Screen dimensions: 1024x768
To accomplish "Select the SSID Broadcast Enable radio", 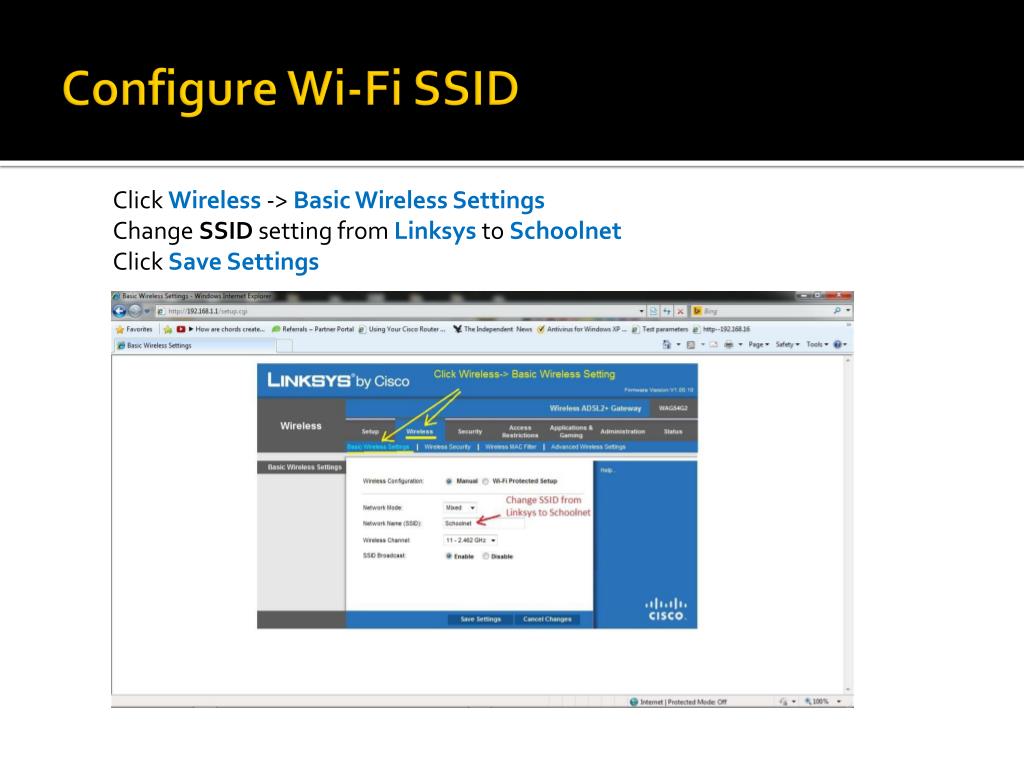I will click(449, 556).
